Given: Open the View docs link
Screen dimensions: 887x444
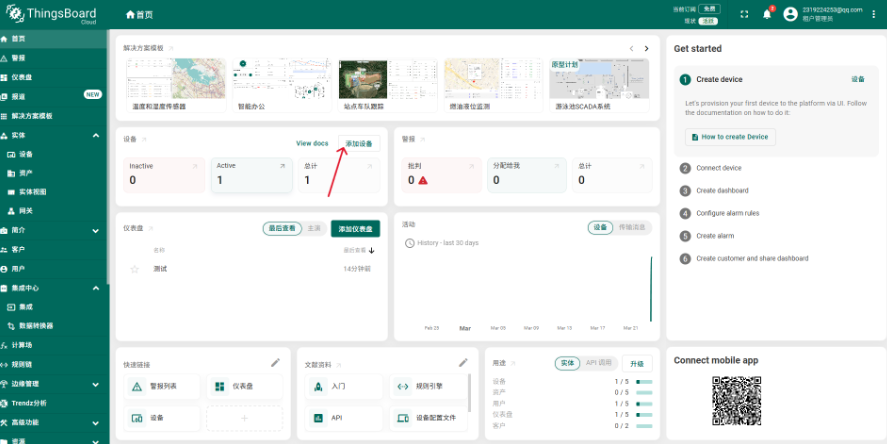Looking at the screenshot, I should click(x=312, y=144).
